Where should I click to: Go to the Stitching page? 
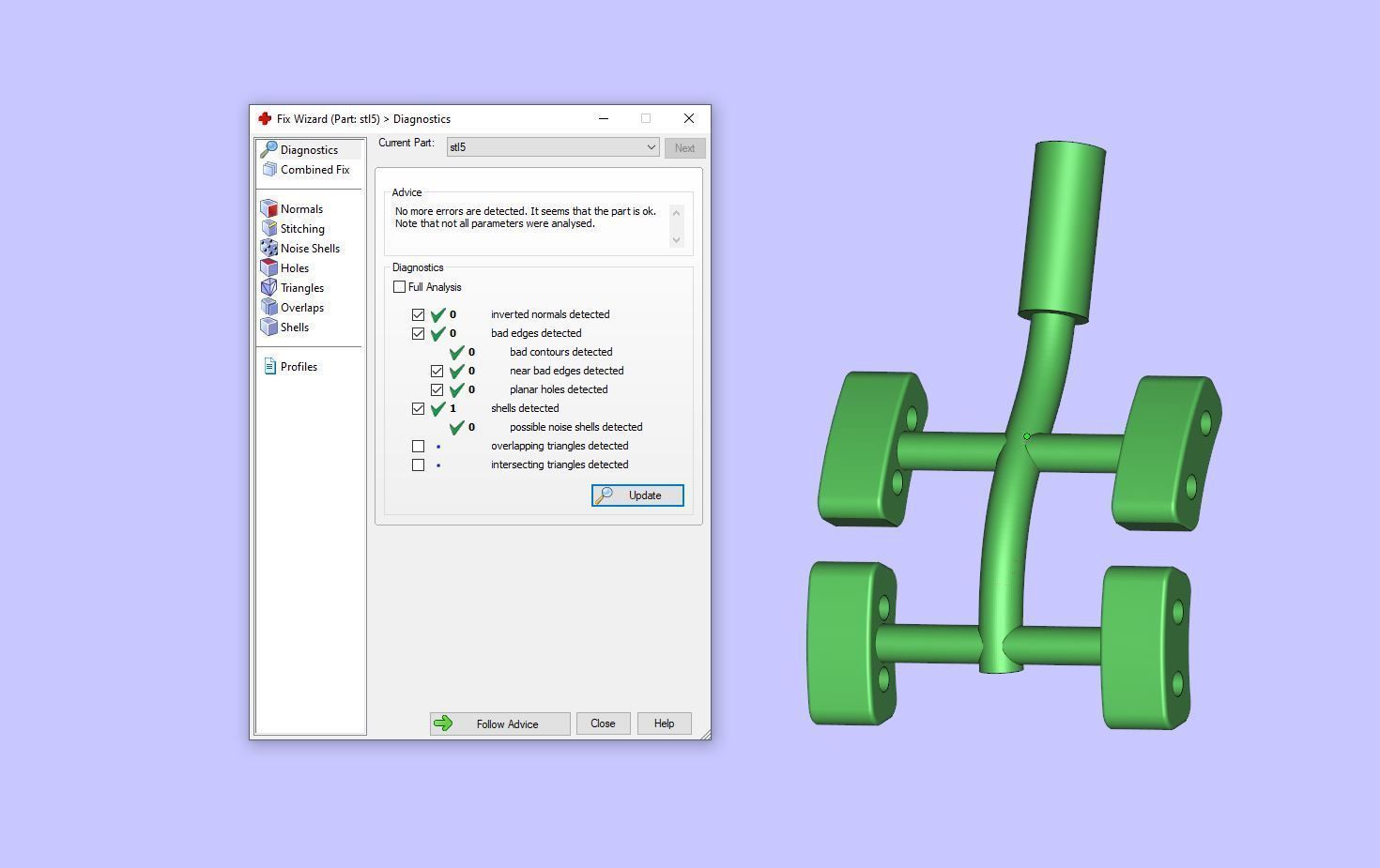point(302,229)
